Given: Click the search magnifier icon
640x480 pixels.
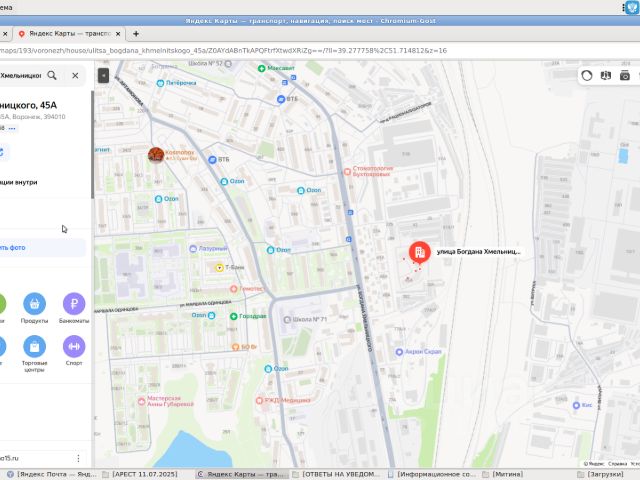Looking at the screenshot, I should click(x=52, y=75).
